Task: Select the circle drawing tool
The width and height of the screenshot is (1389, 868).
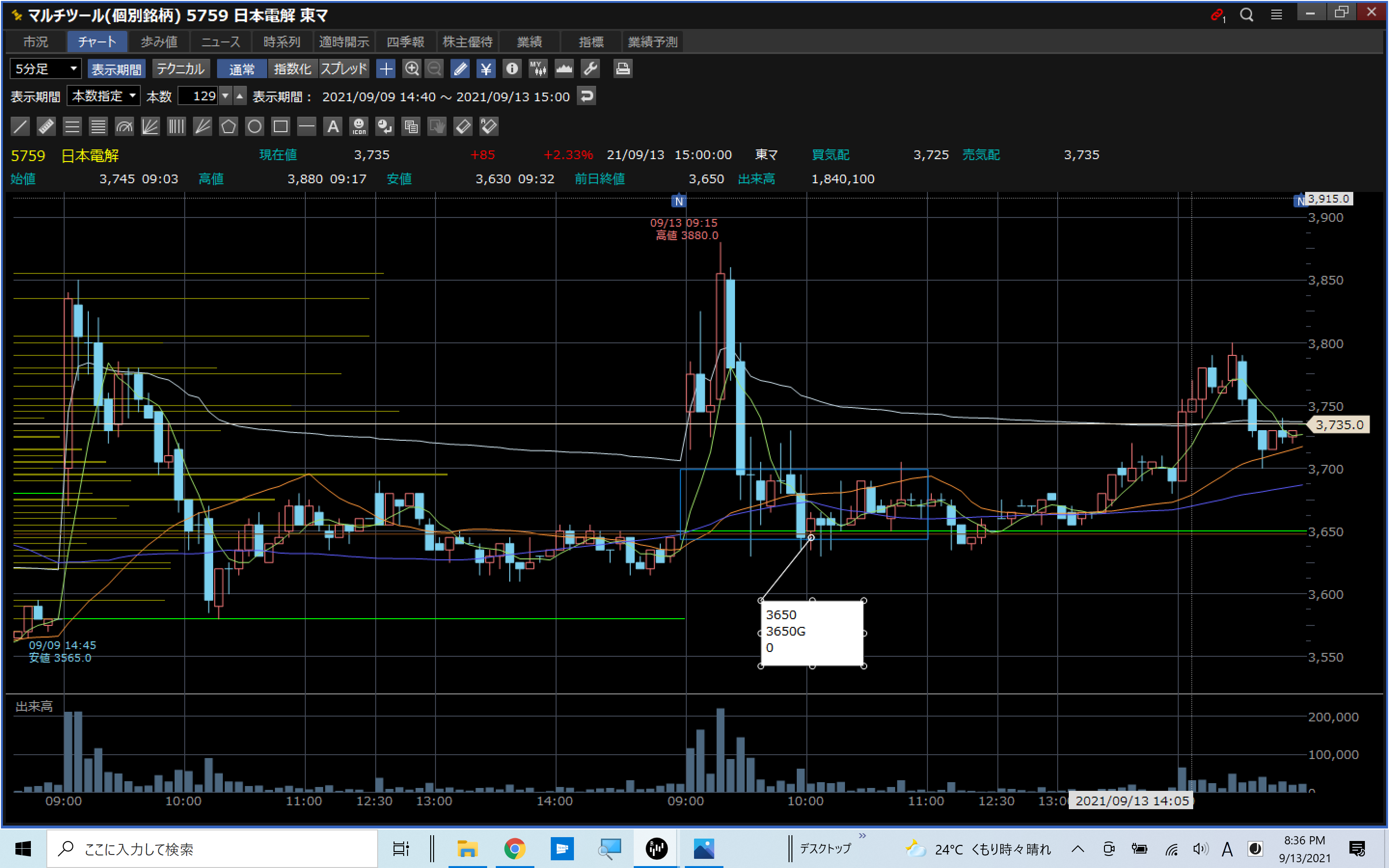Action: pyautogui.click(x=254, y=126)
